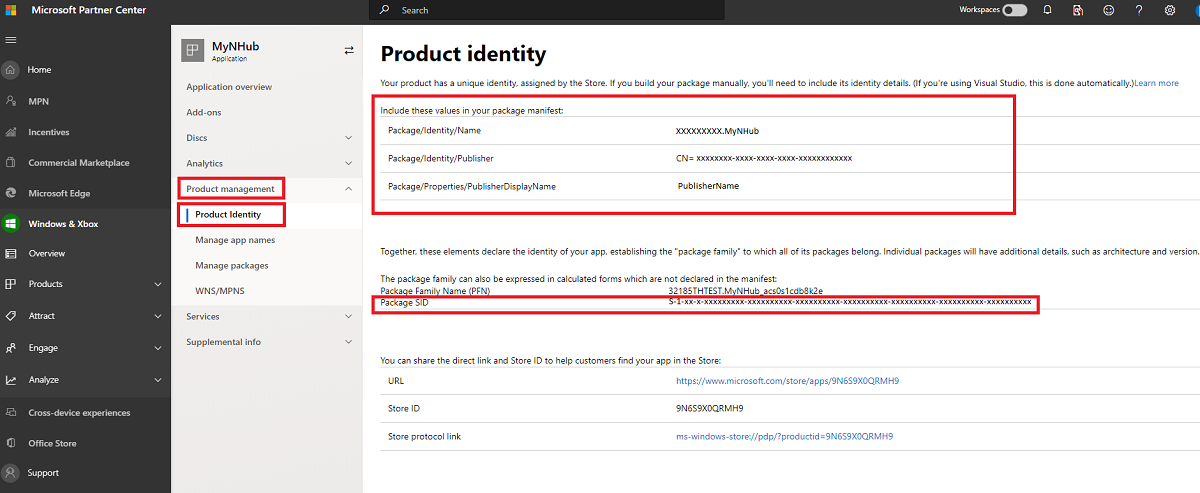The image size is (1200, 493).
Task: Open help question mark icon
Action: pos(1139,10)
